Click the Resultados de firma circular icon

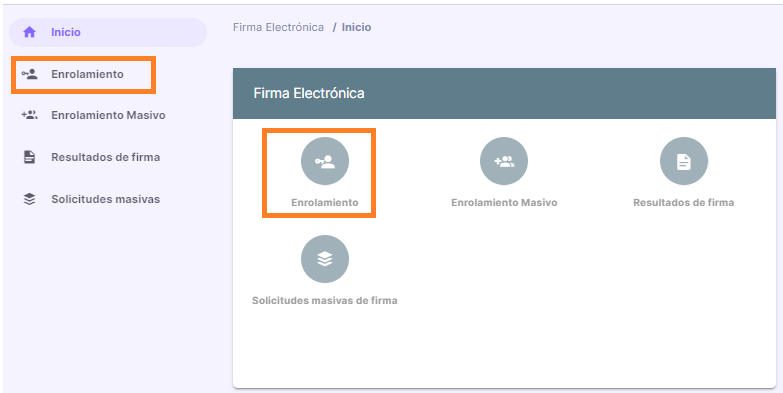coord(684,161)
